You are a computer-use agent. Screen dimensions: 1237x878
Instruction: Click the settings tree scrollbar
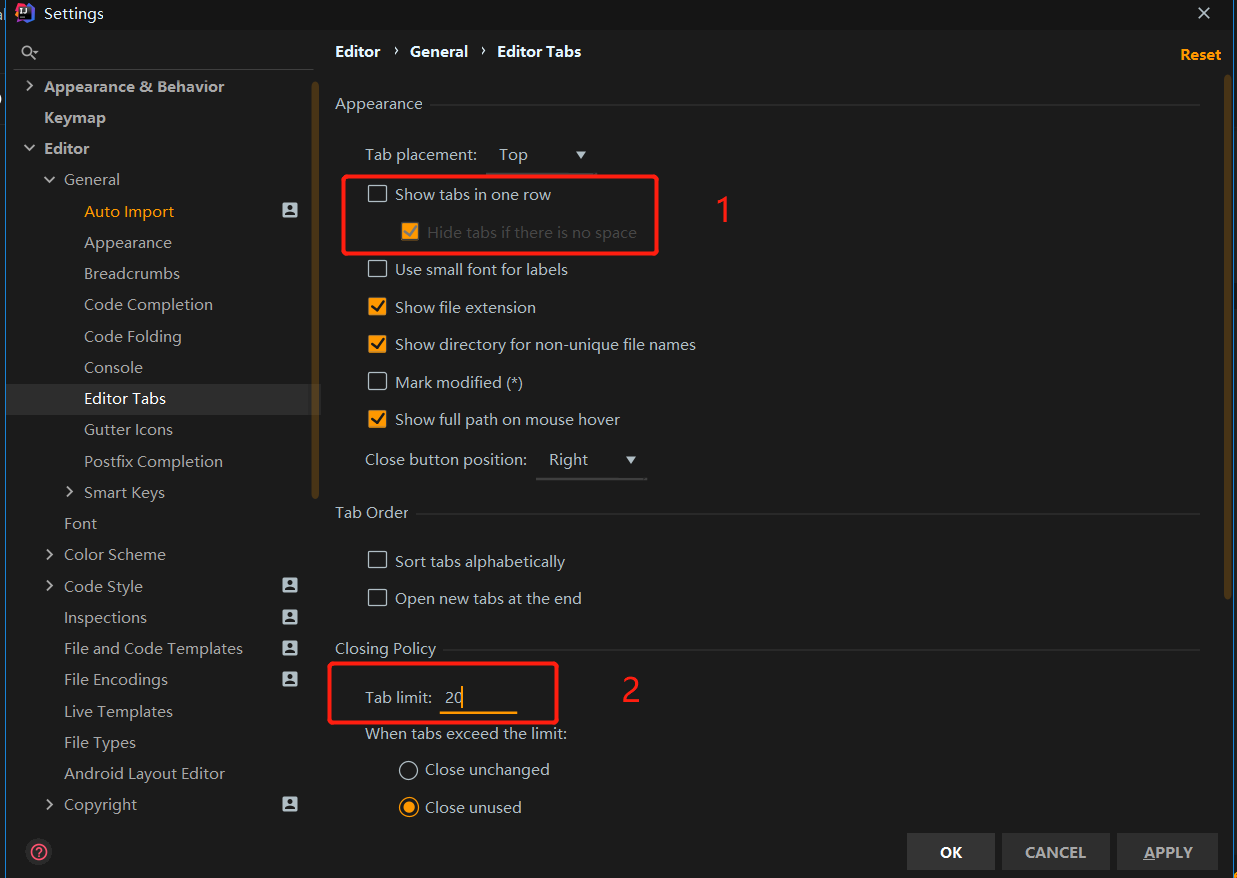click(316, 290)
